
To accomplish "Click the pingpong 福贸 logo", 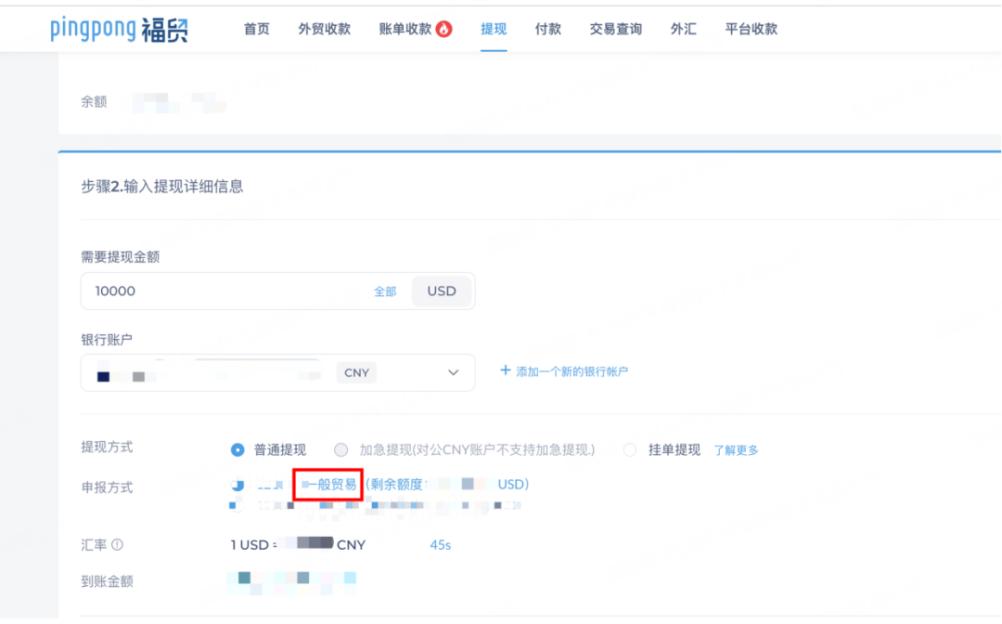I will click(119, 29).
